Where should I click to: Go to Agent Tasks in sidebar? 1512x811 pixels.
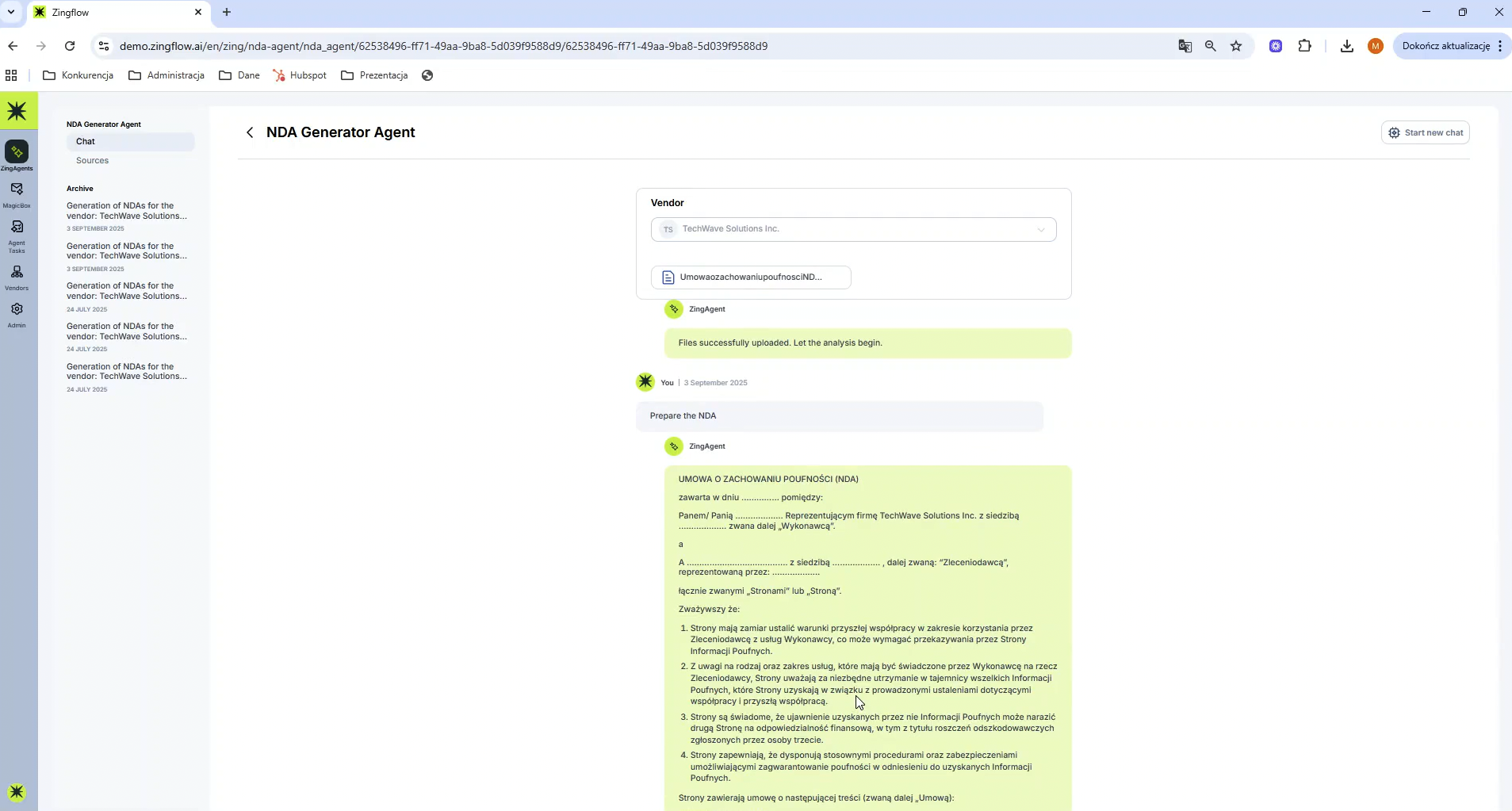click(x=17, y=228)
